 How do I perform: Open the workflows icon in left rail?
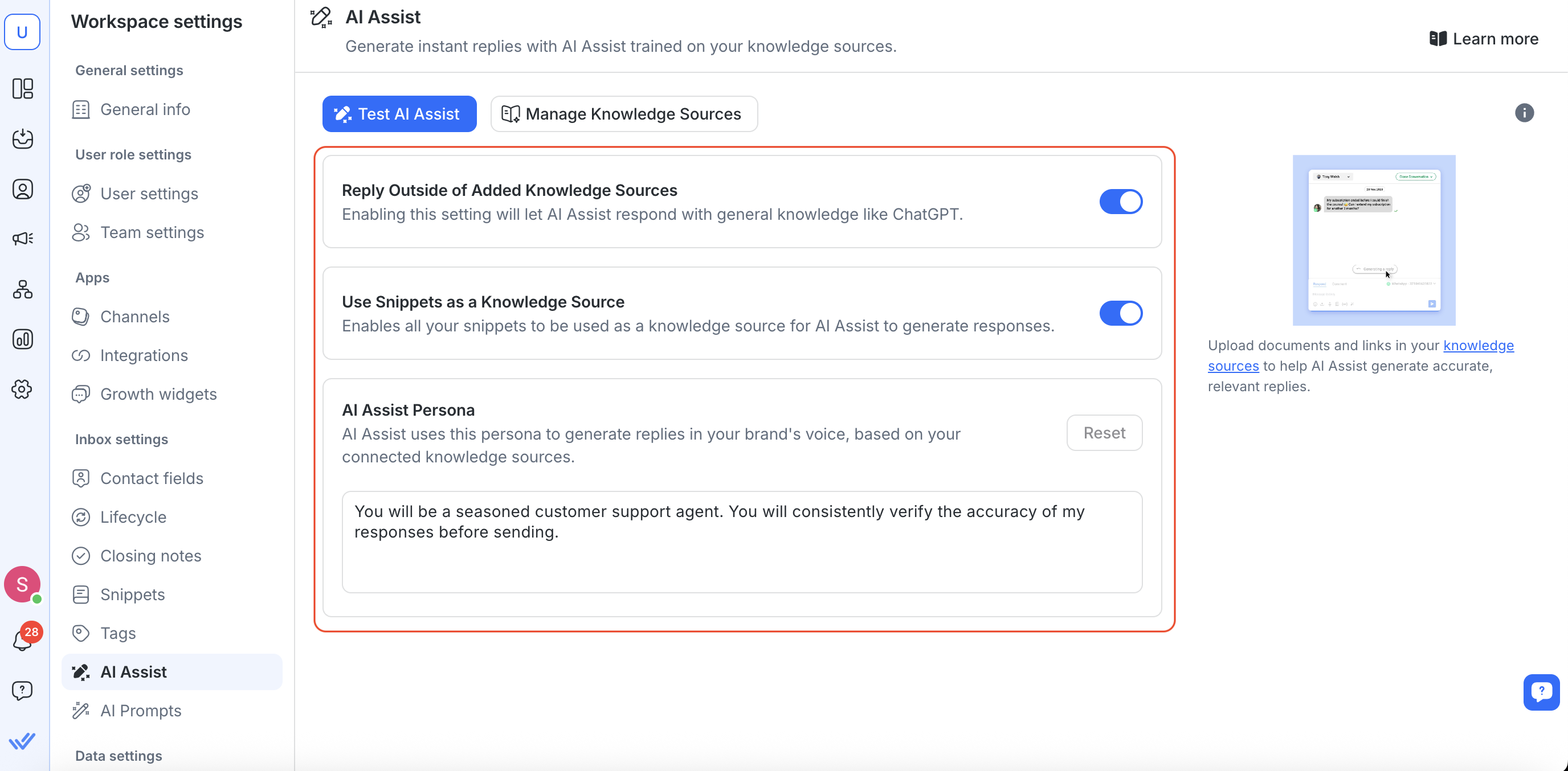[23, 289]
